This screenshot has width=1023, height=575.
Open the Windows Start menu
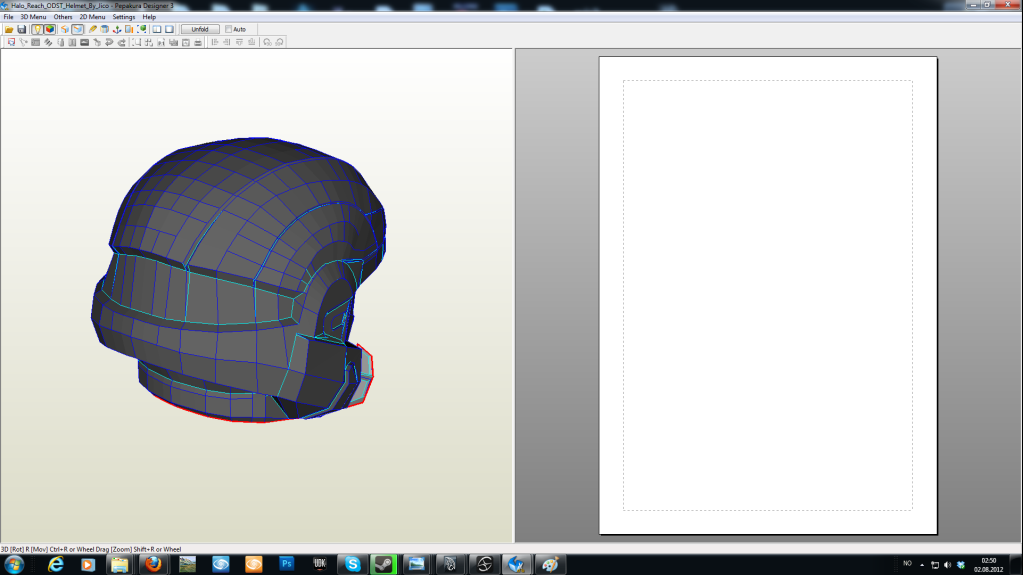[14, 565]
